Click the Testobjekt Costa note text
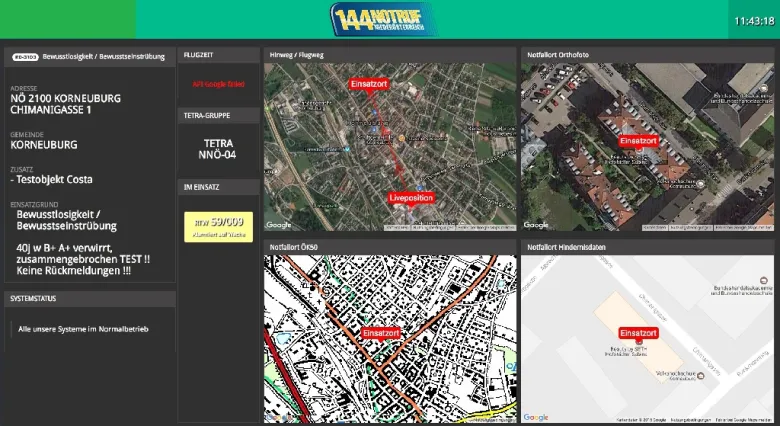780x426 pixels. point(52,180)
